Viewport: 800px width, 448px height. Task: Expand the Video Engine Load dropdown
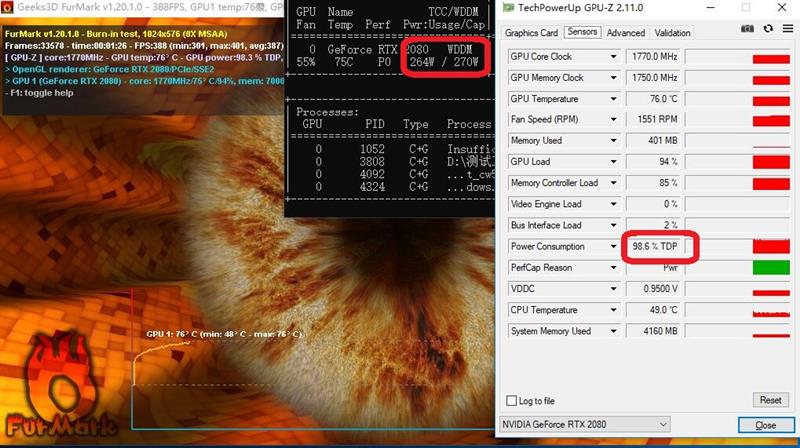point(613,204)
